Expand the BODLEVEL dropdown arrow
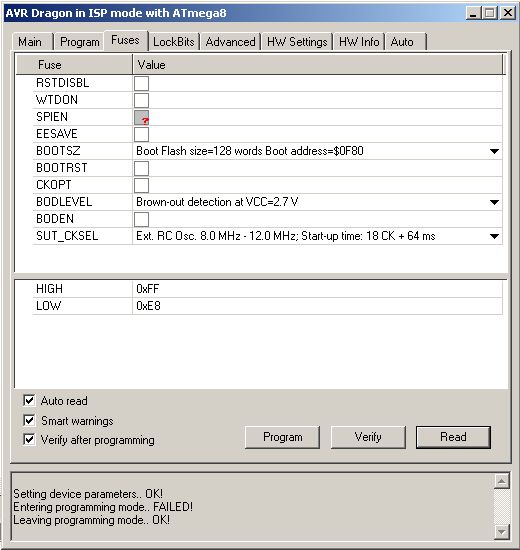Screen dimensions: 520x550 [494, 202]
